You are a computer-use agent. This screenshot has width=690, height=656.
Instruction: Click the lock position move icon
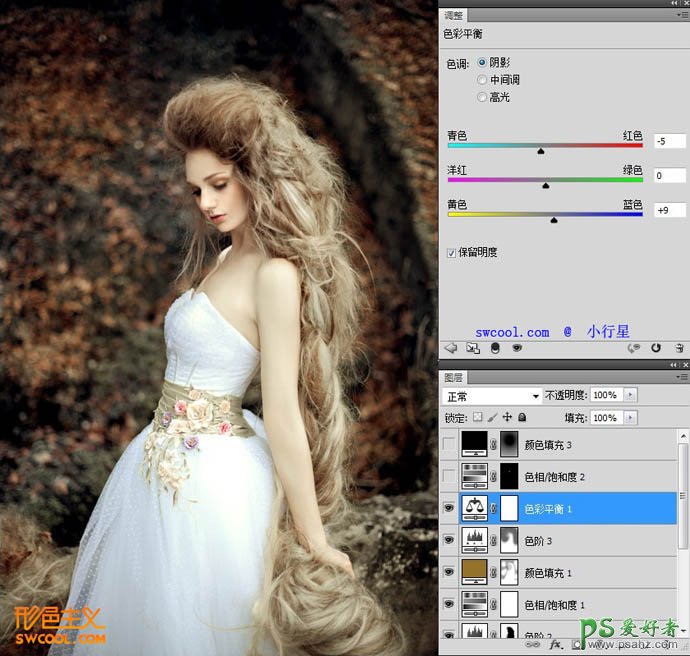point(508,417)
